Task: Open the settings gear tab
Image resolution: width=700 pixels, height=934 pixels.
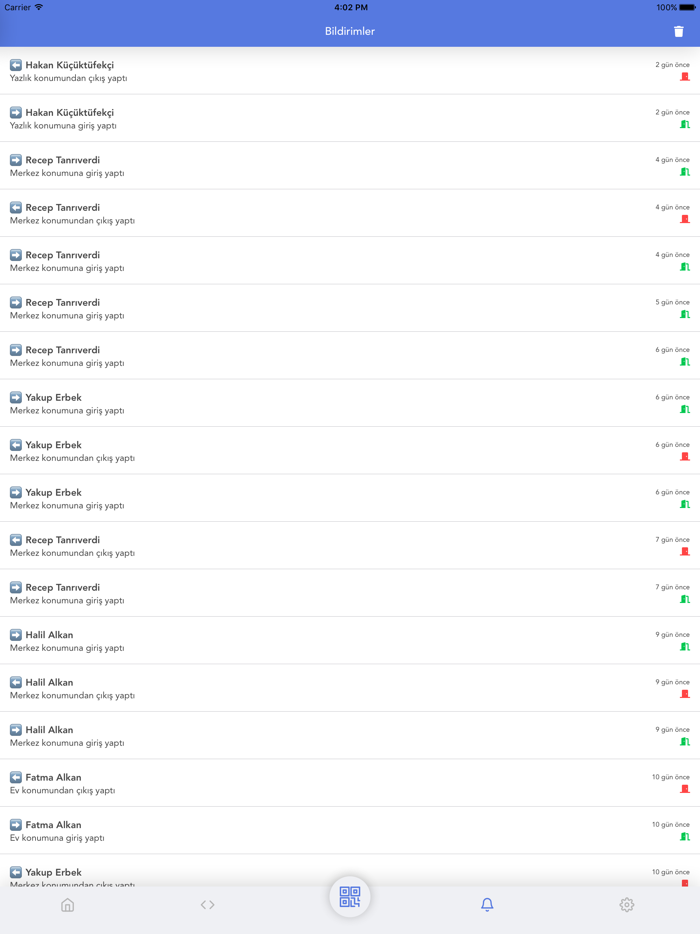Action: (627, 905)
